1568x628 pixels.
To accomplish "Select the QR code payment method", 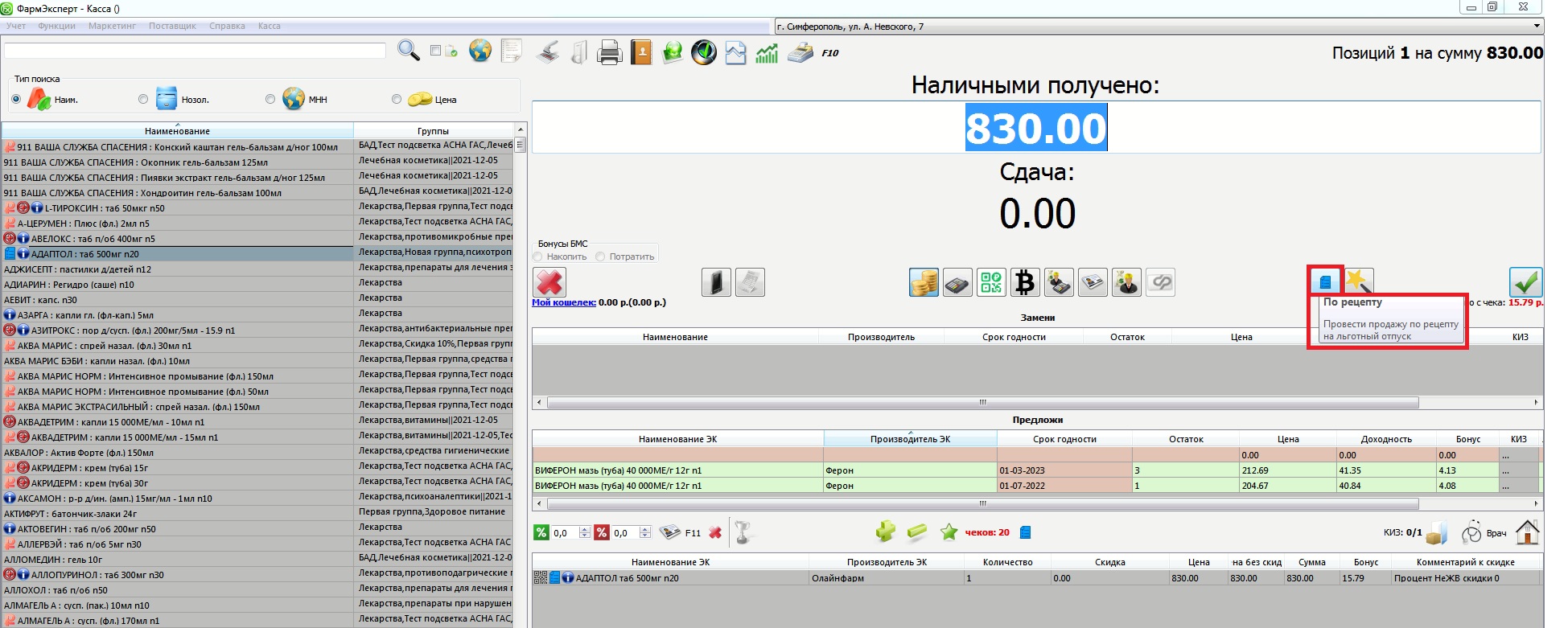I will click(991, 282).
